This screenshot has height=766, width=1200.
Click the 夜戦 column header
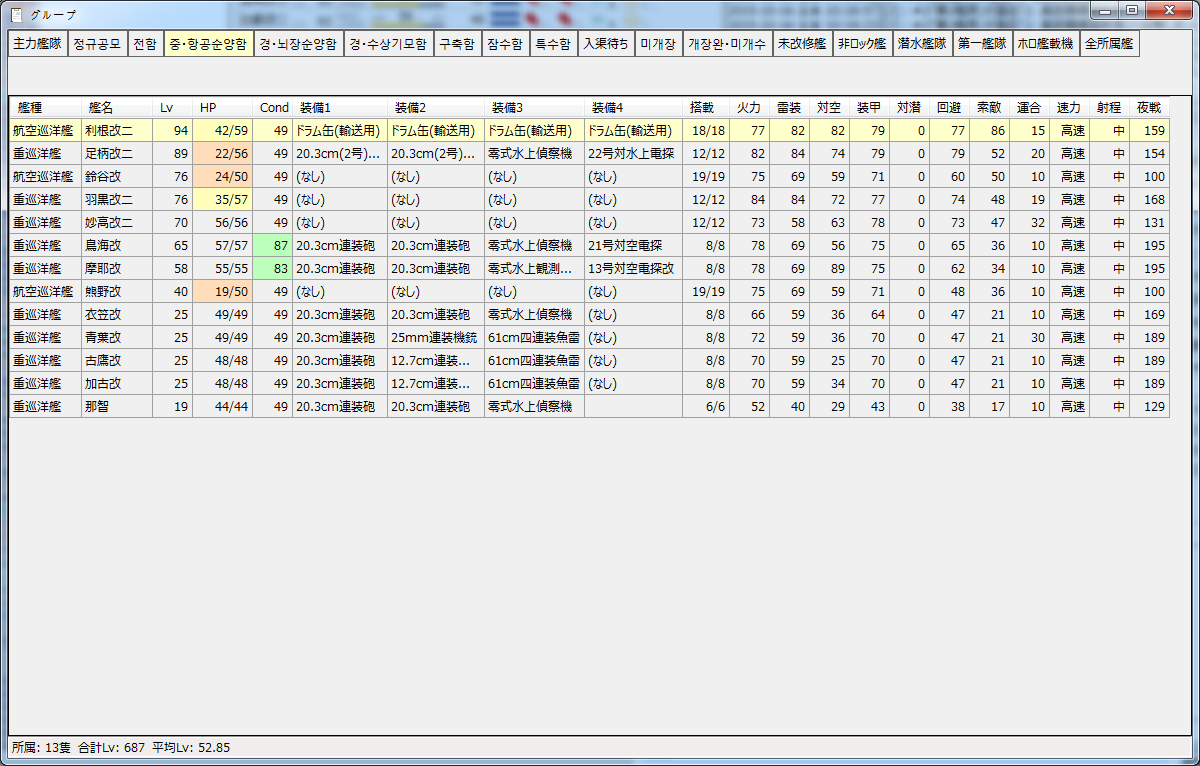(x=1148, y=107)
